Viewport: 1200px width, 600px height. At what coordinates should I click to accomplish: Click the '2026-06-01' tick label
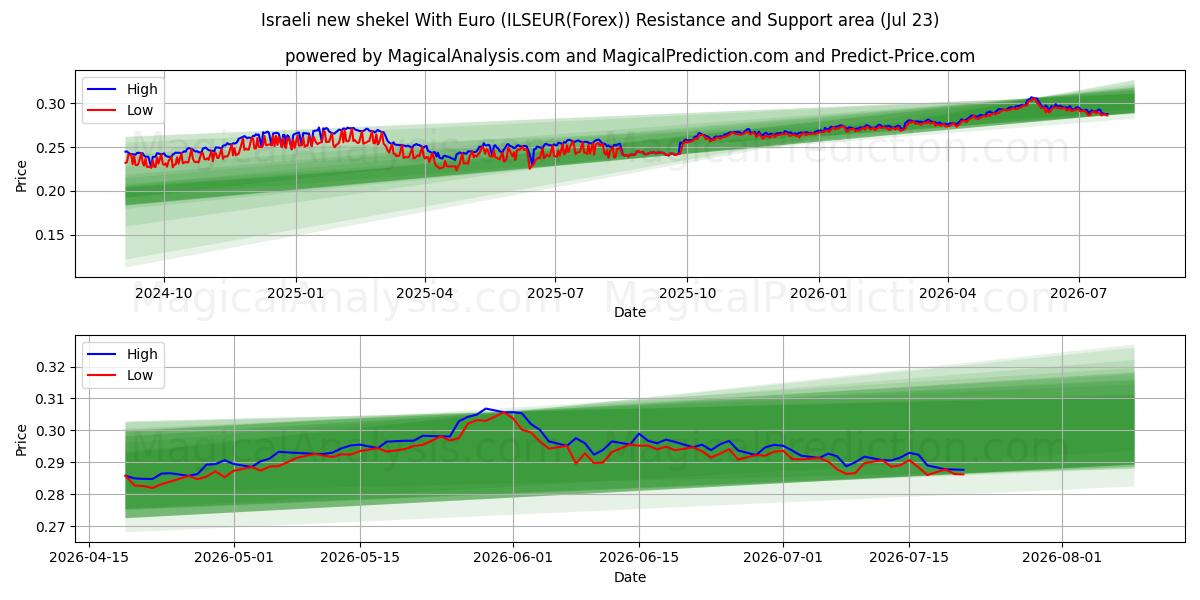513,558
